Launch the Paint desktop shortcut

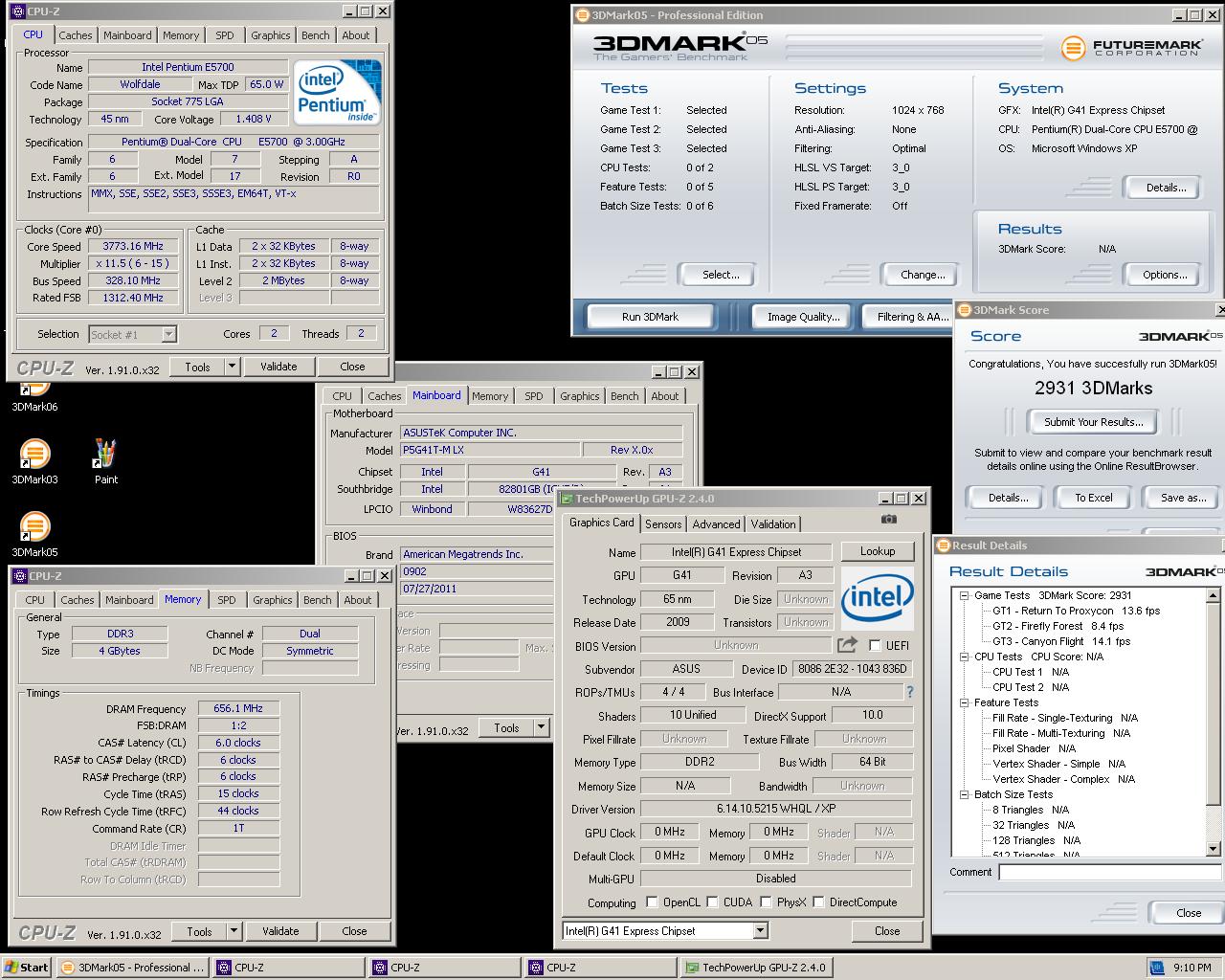pyautogui.click(x=105, y=454)
